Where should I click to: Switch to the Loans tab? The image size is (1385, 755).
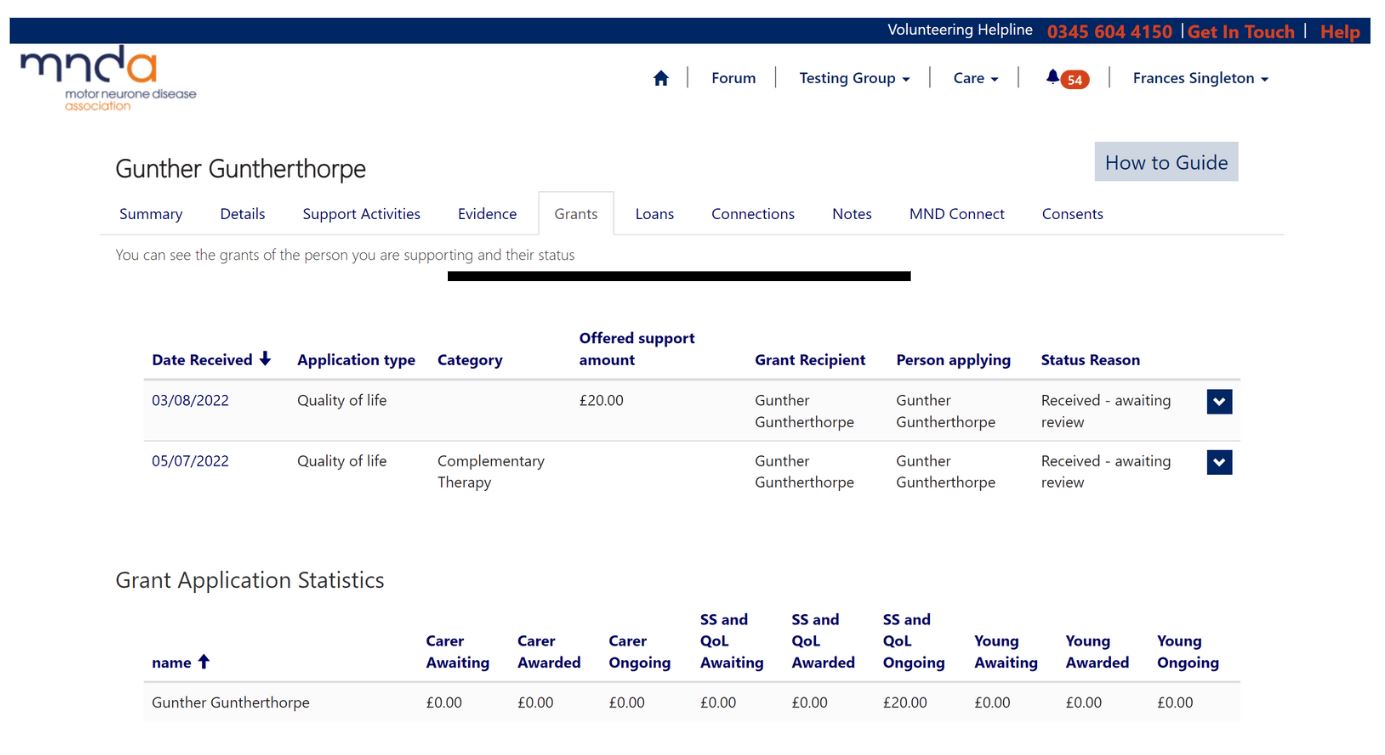(655, 214)
